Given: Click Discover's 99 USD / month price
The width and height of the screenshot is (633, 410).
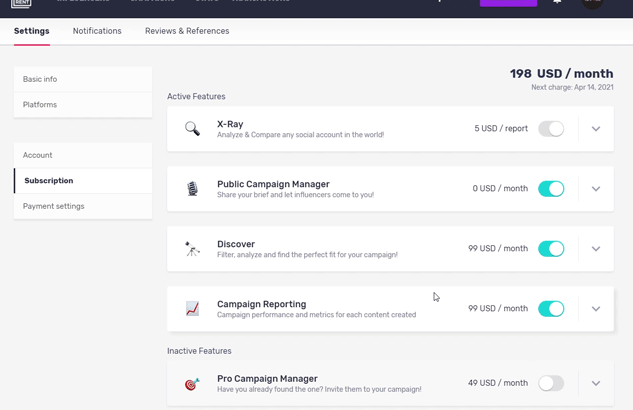Looking at the screenshot, I should click(498, 248).
